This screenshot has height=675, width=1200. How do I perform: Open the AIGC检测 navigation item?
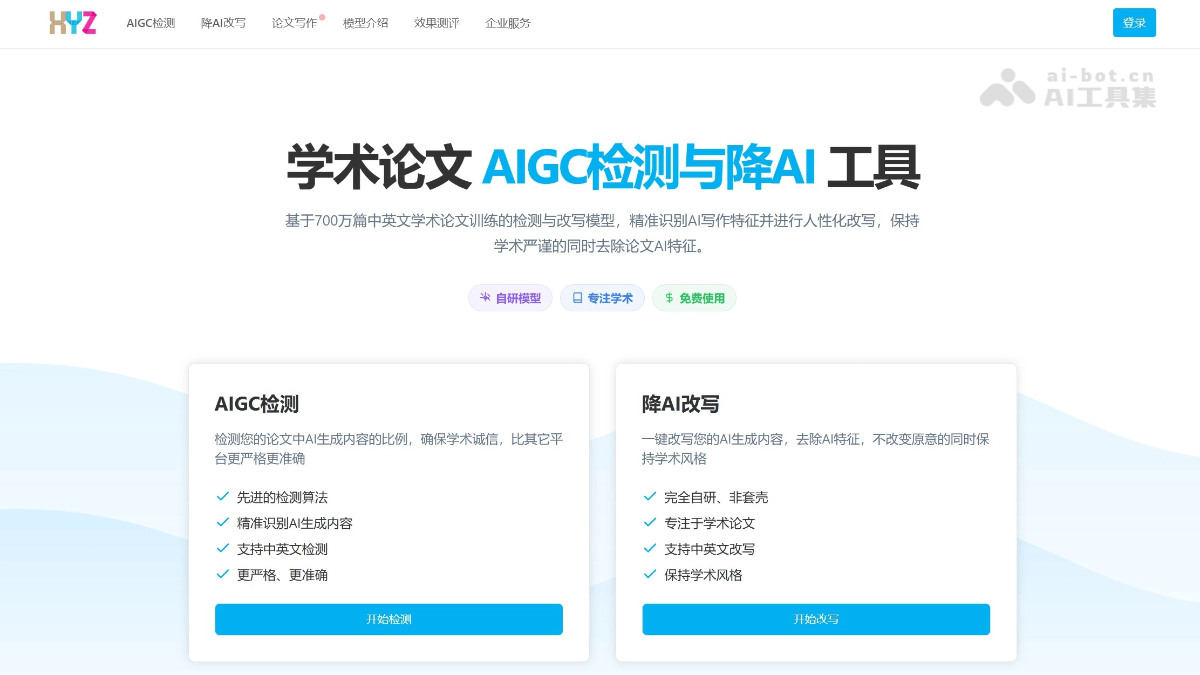click(150, 23)
